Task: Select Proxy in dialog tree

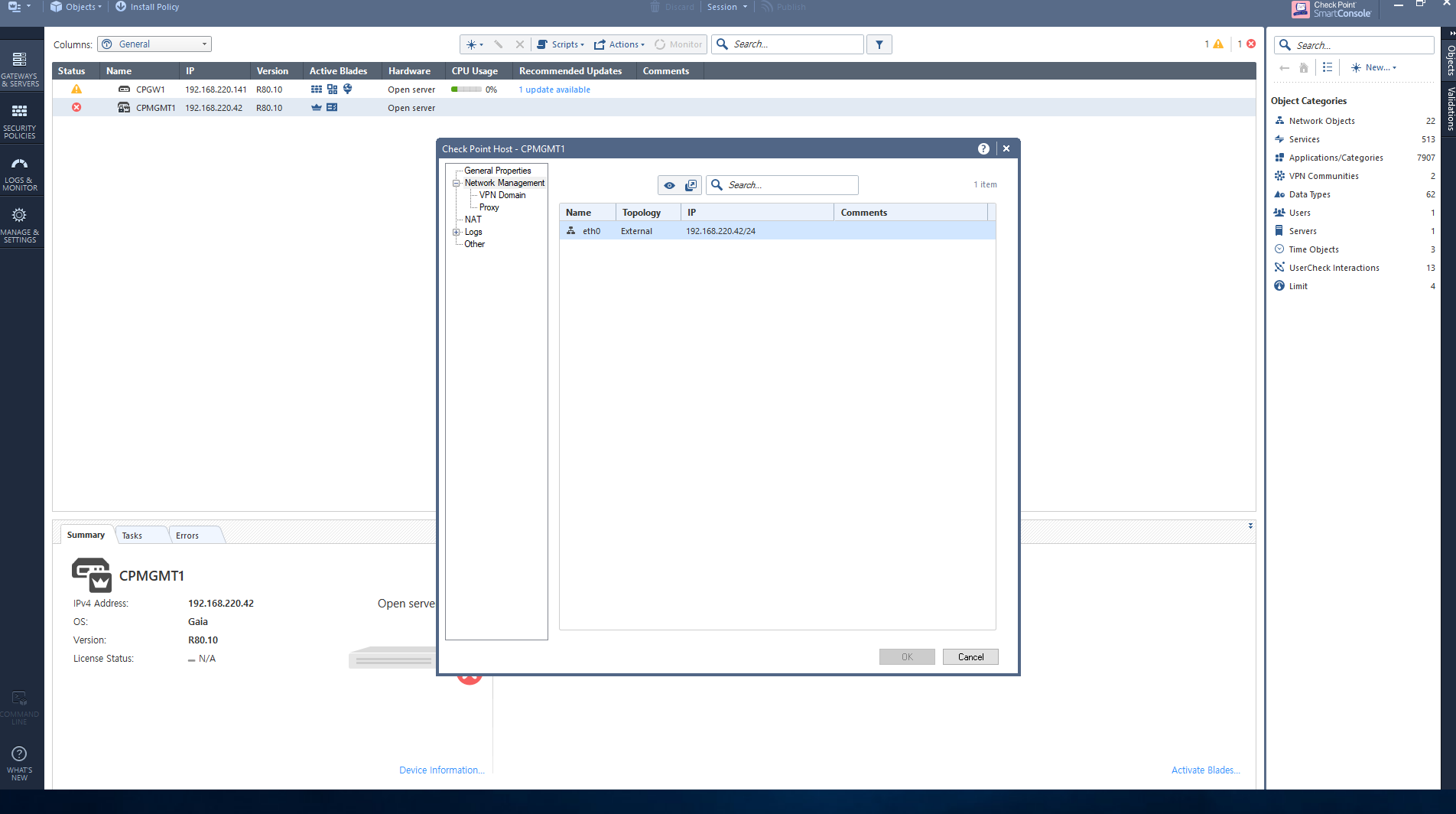Action: coord(489,207)
